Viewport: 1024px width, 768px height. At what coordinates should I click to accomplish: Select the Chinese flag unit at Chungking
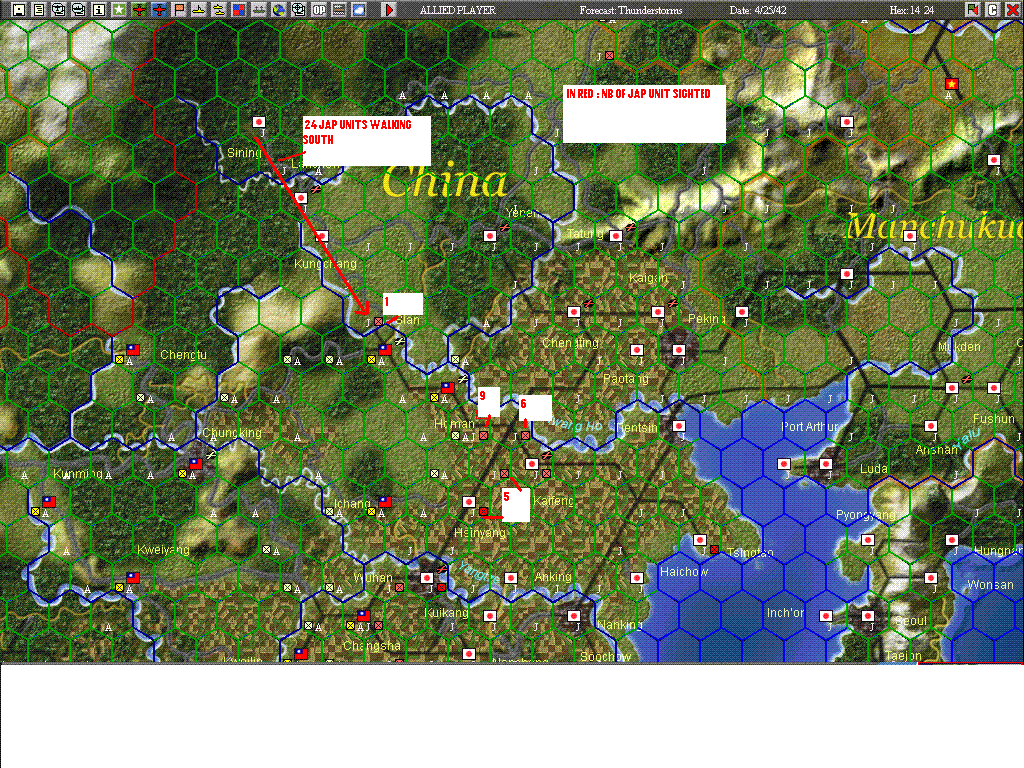(x=196, y=464)
